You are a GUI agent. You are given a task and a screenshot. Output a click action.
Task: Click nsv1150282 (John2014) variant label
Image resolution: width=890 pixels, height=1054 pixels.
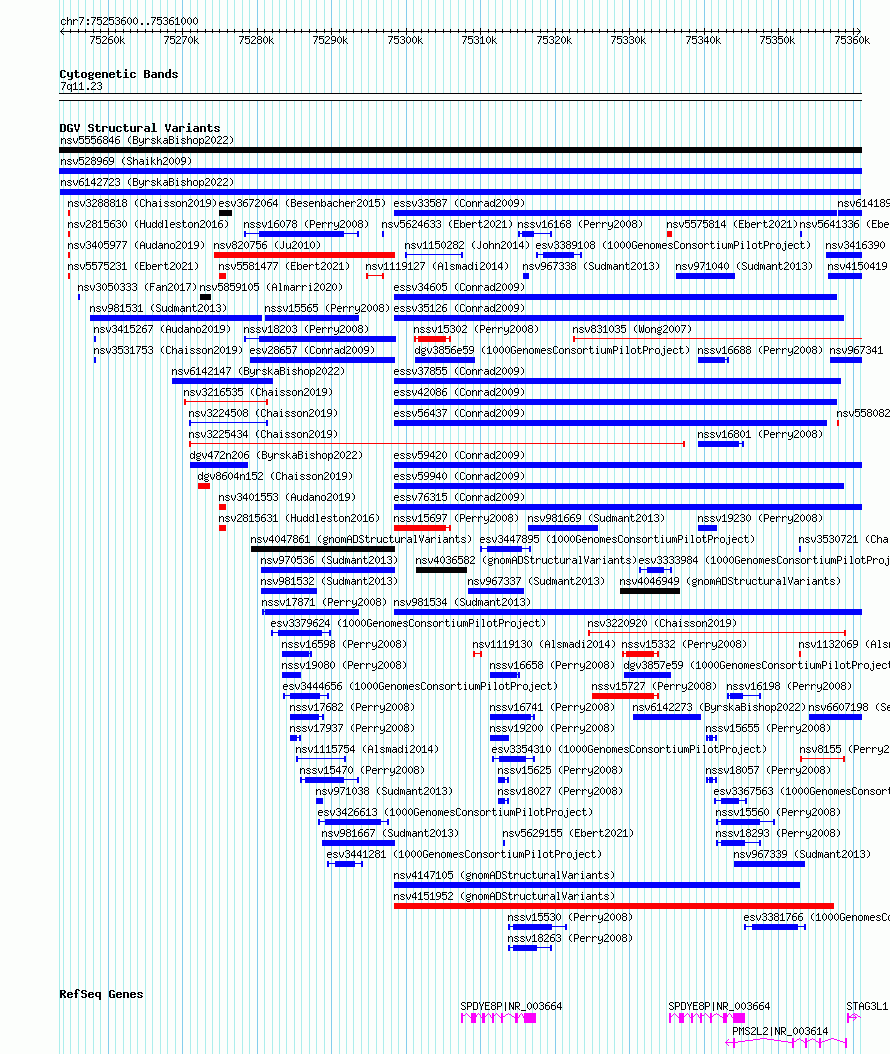click(468, 245)
